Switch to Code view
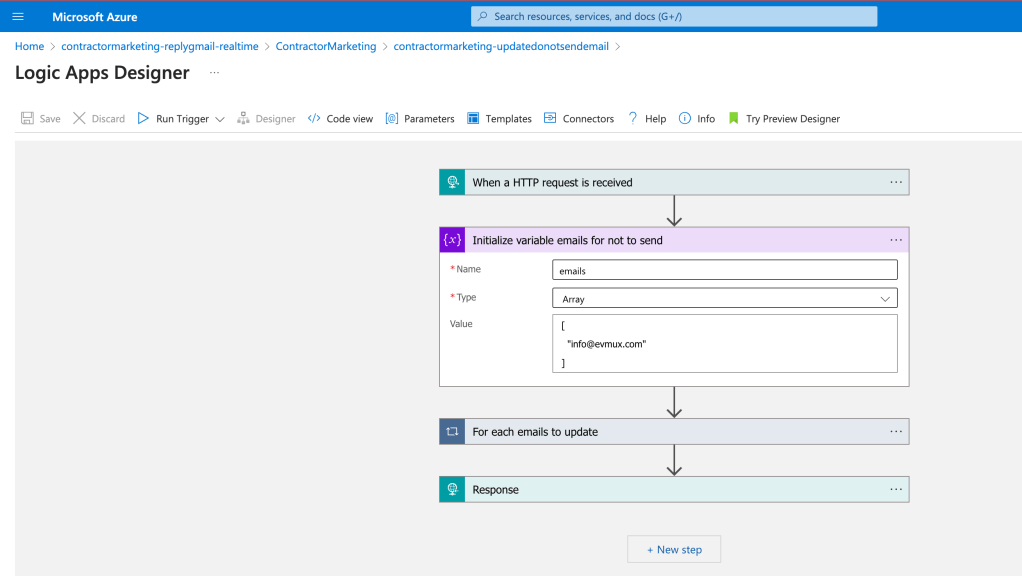Viewport: 1022px width, 576px height. (349, 119)
